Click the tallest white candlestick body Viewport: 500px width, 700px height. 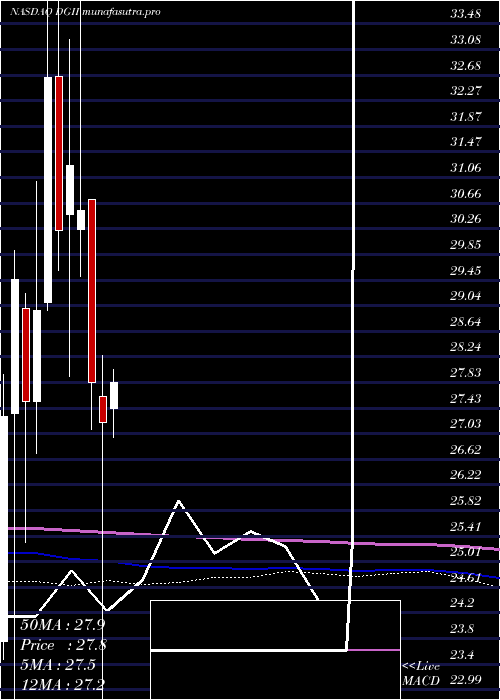48,190
